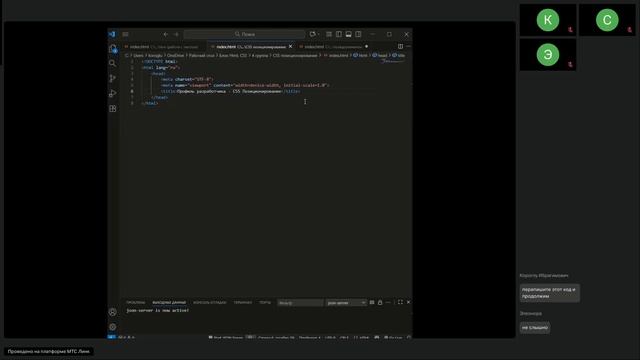640x360 pixels.
Task: Click the meta charset code line
Action: click(187, 80)
